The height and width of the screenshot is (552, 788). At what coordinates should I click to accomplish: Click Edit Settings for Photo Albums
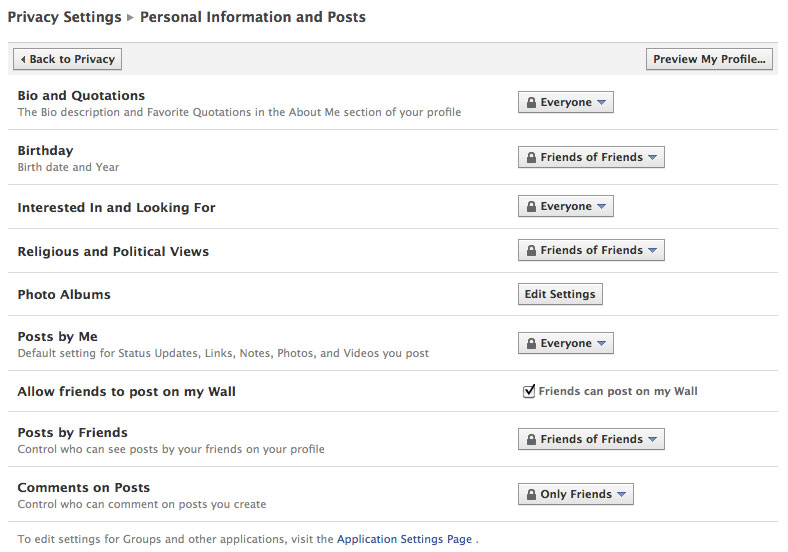click(x=560, y=294)
